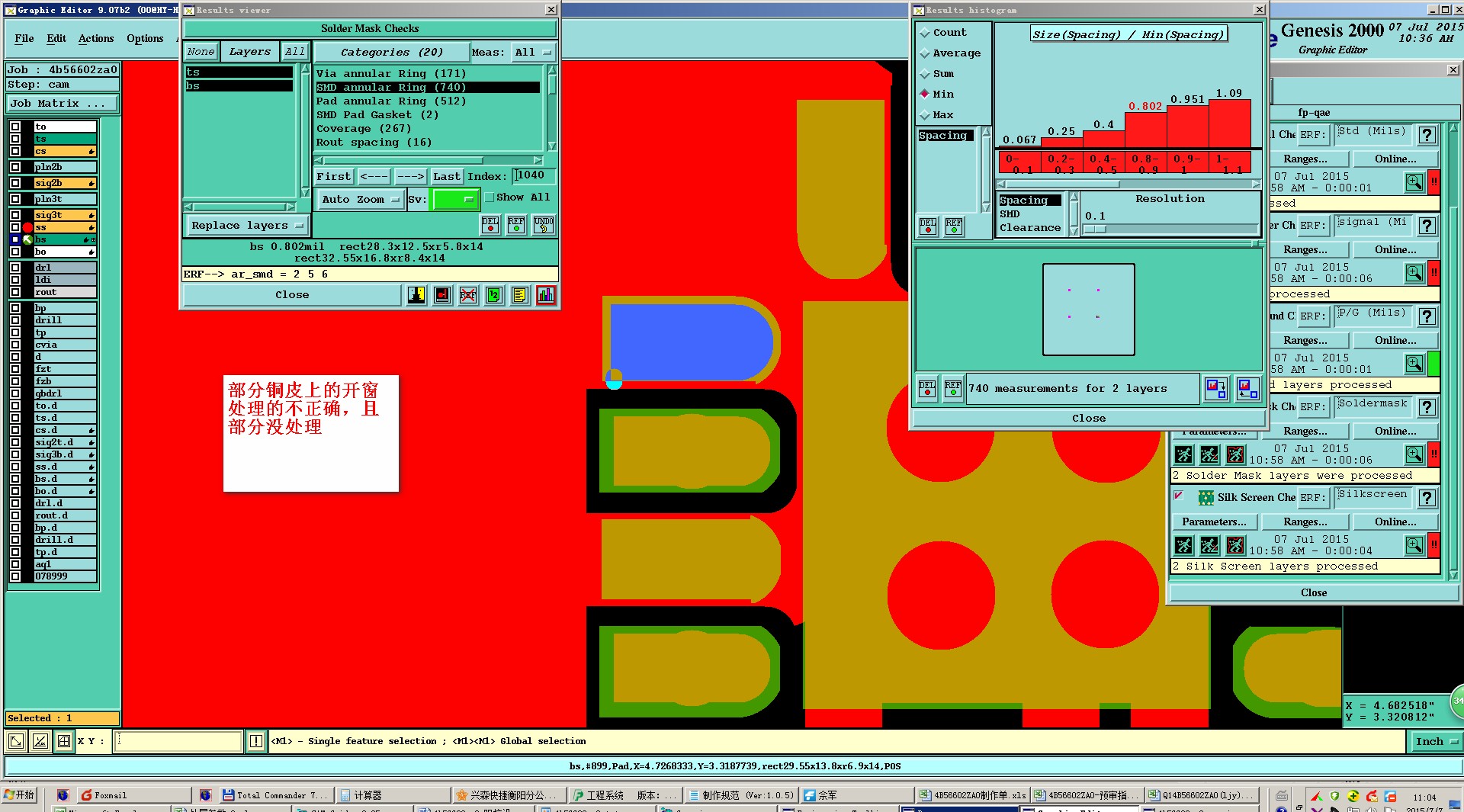The width and height of the screenshot is (1464, 812).
Task: Click the Size(Spacing) / Min(Spacing) selector
Action: click(1128, 34)
